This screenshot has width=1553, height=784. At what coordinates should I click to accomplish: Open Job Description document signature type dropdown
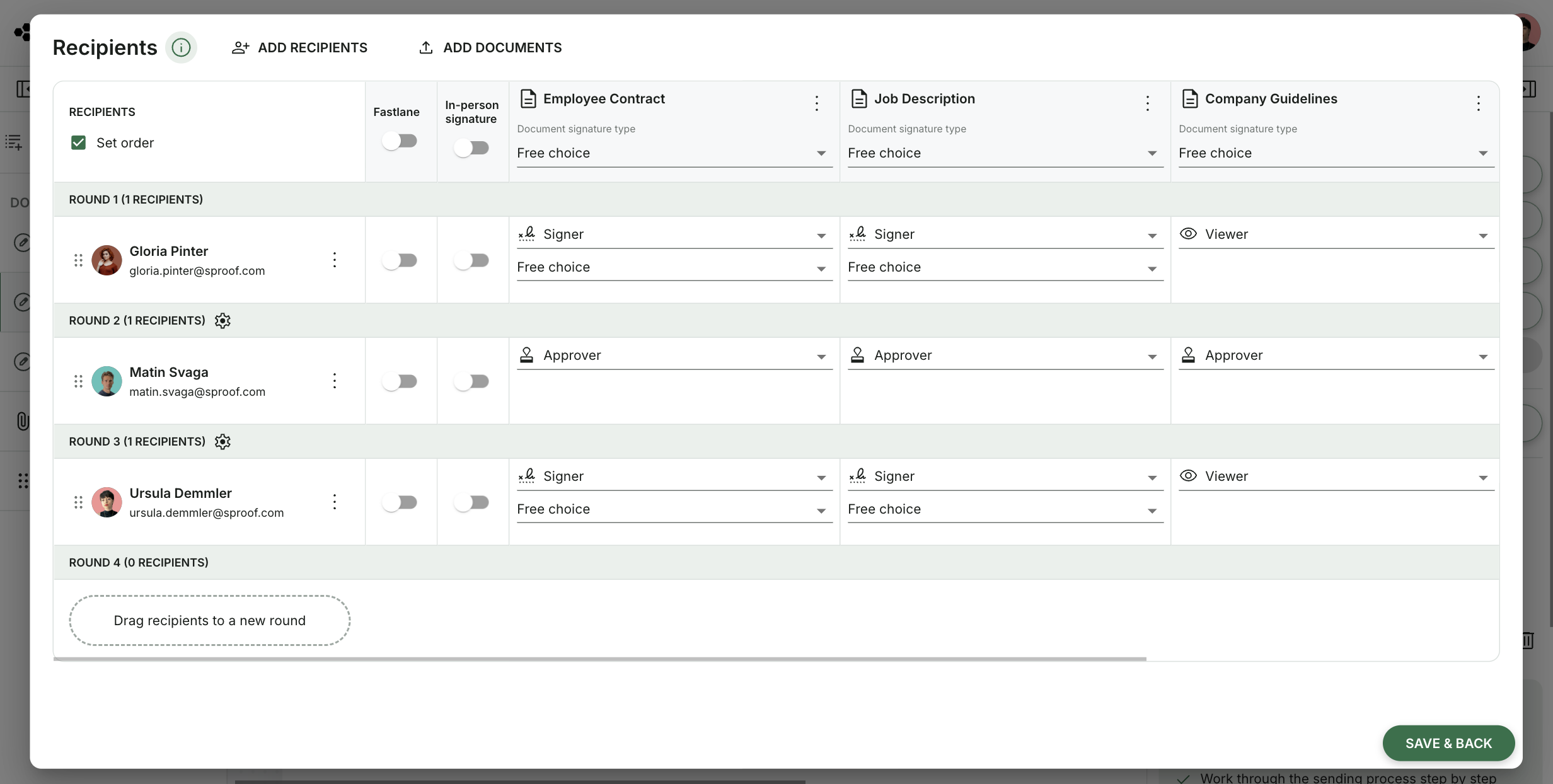pyautogui.click(x=1005, y=153)
